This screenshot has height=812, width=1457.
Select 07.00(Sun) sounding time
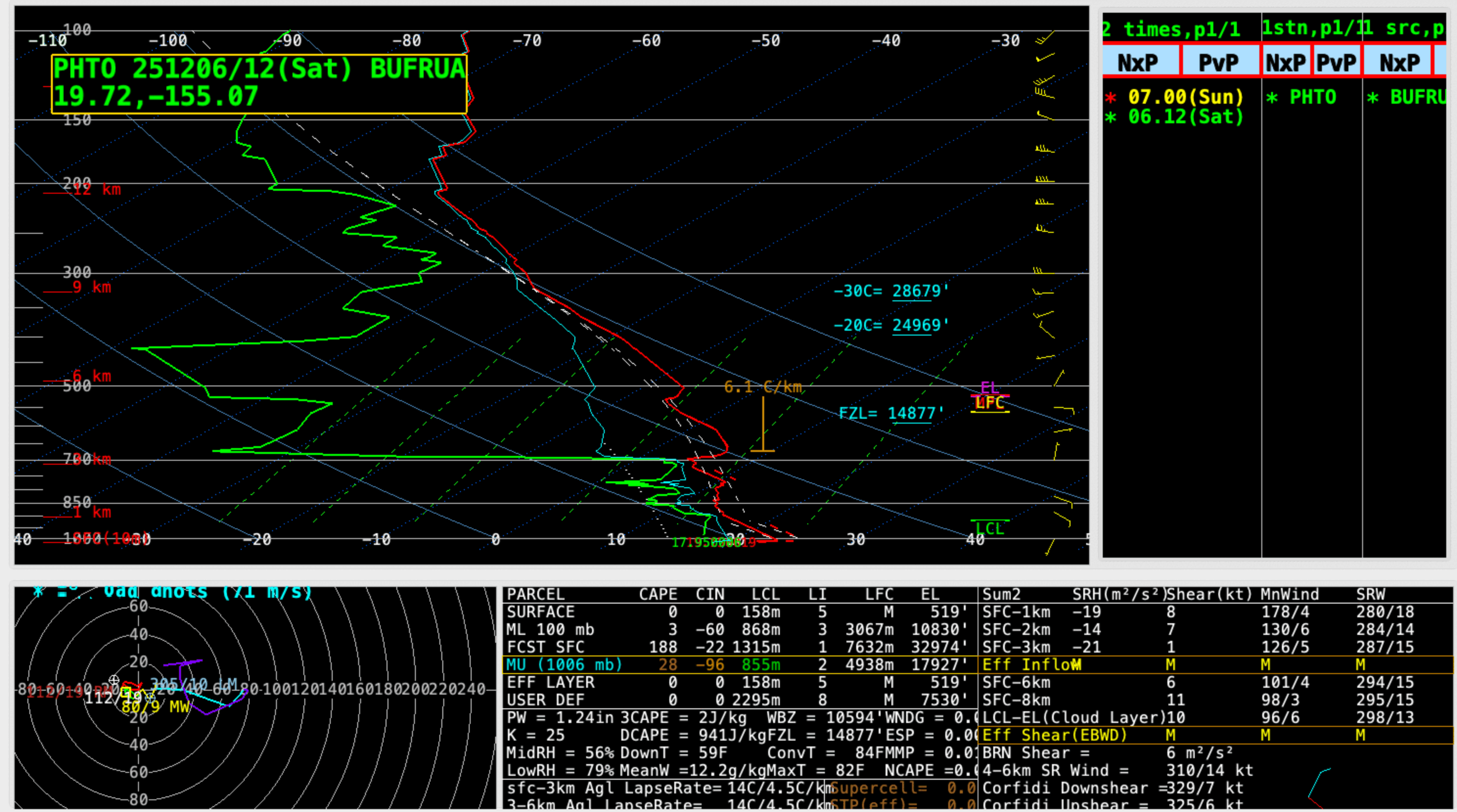[1185, 97]
